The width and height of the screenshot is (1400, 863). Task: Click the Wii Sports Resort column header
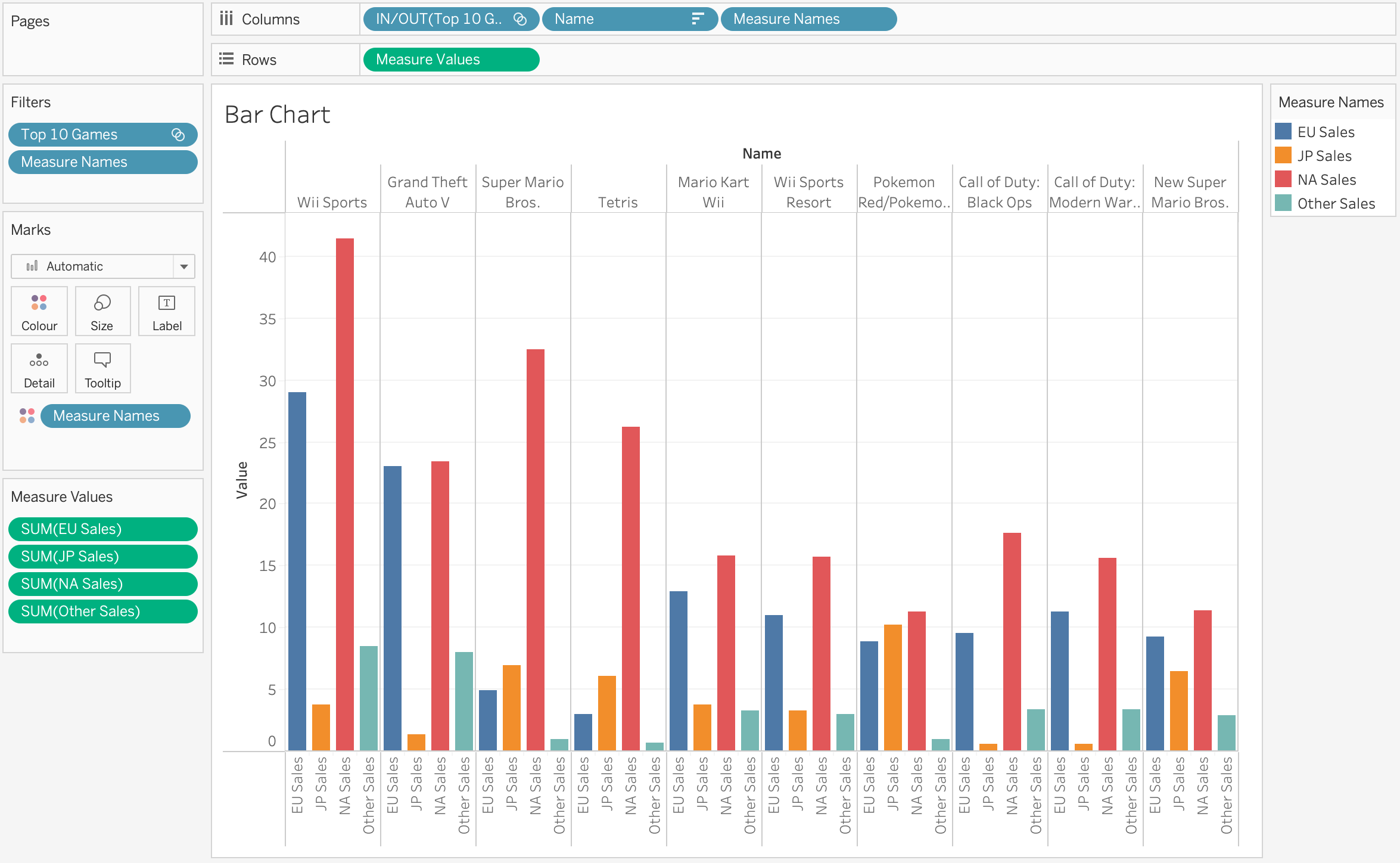[x=809, y=192]
